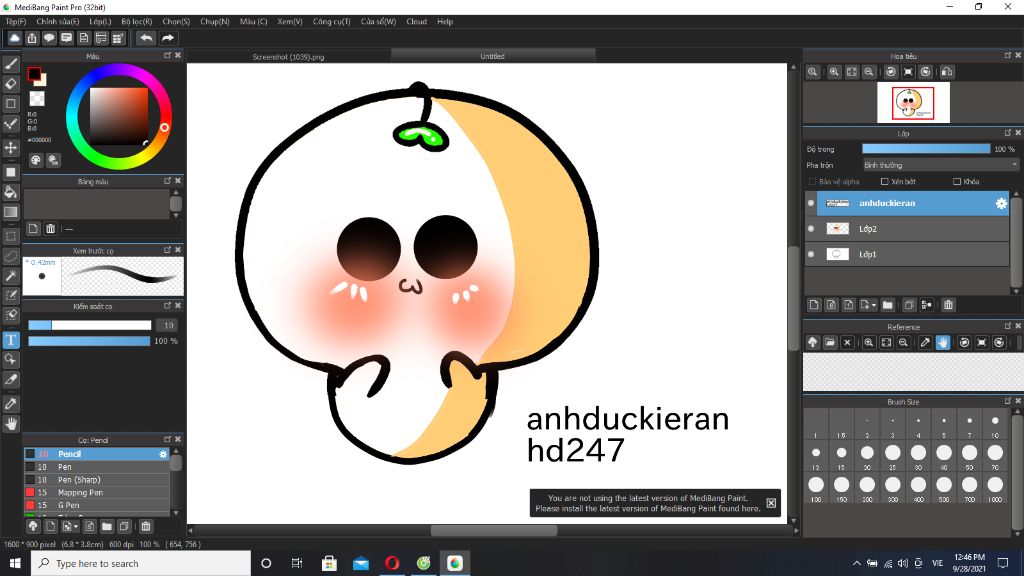Open the Pencil brush settings gear
Viewport: 1024px width, 576px height.
[163, 454]
